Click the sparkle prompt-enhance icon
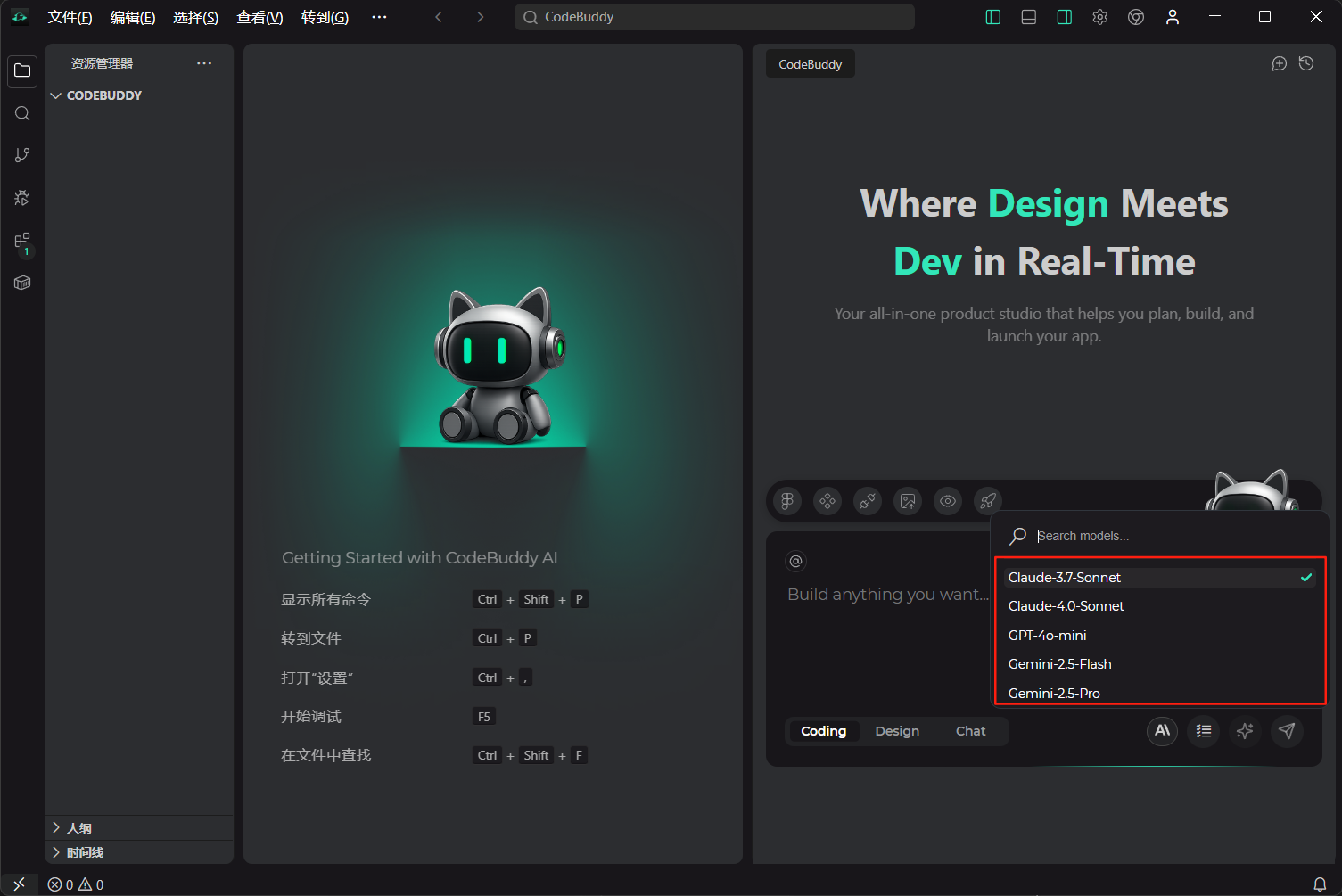The image size is (1342, 896). point(1245,731)
